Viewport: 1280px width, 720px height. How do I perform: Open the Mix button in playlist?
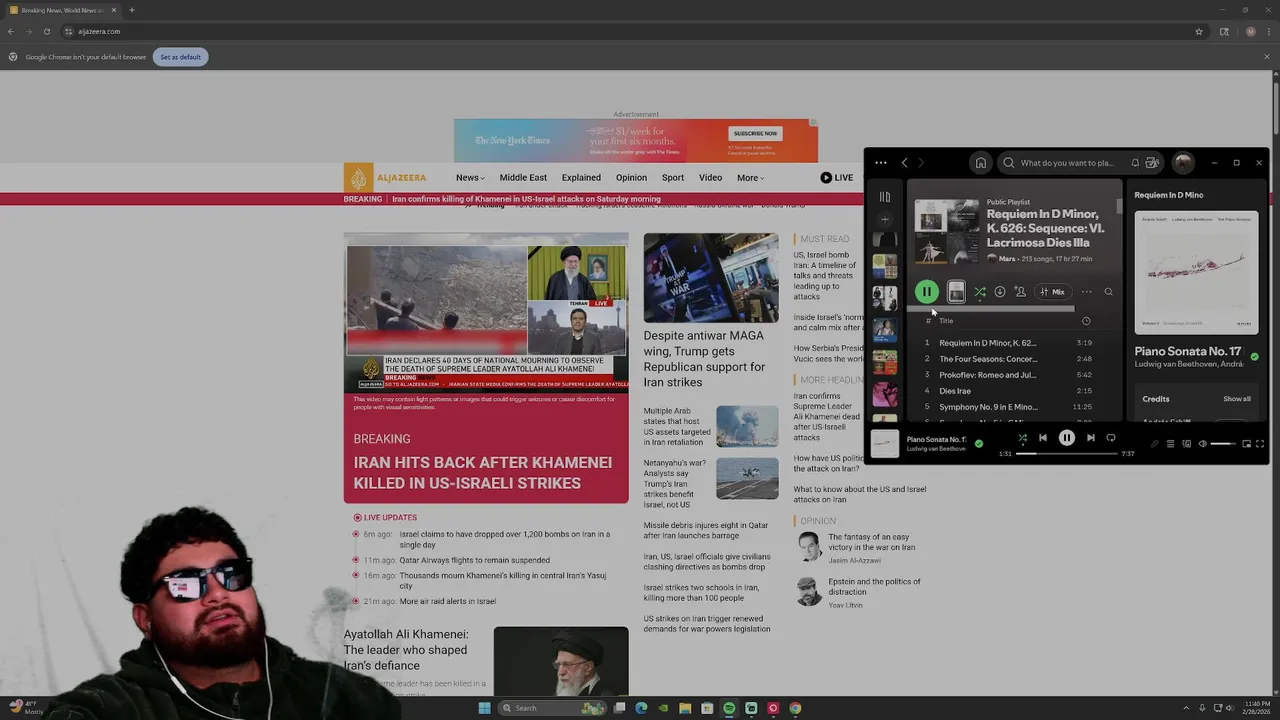1052,292
